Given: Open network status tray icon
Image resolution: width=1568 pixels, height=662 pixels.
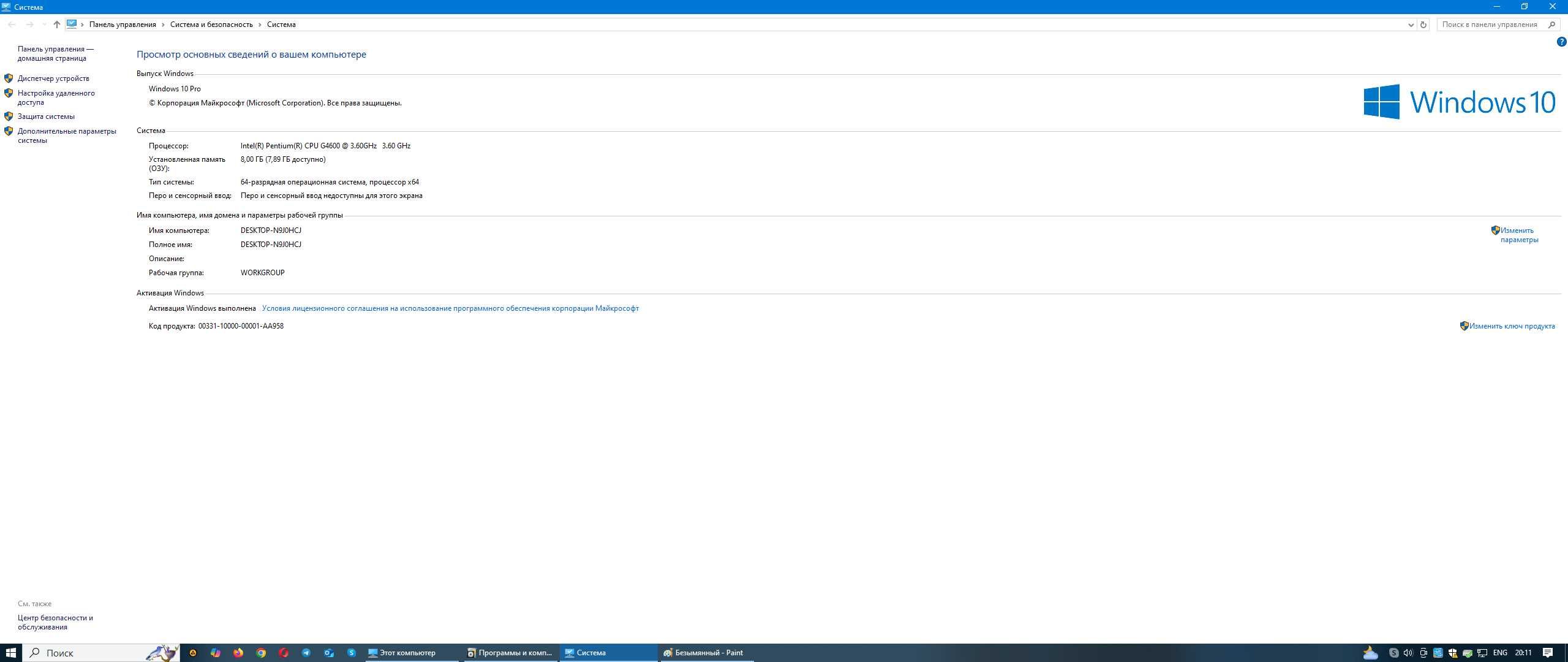Looking at the screenshot, I should (x=1482, y=653).
